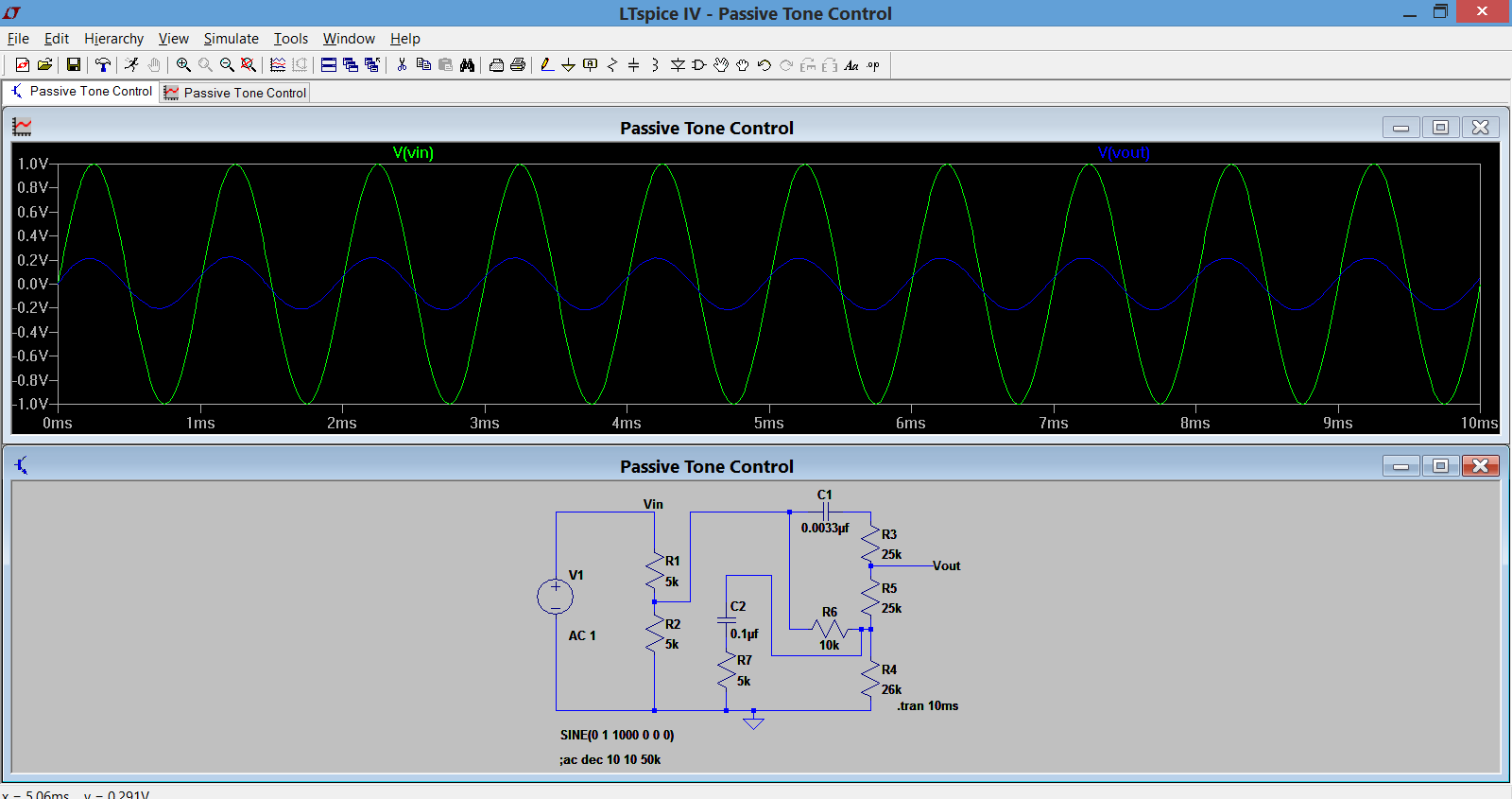Close the schematic sub-window
The height and width of the screenshot is (799, 1512).
(x=1480, y=466)
